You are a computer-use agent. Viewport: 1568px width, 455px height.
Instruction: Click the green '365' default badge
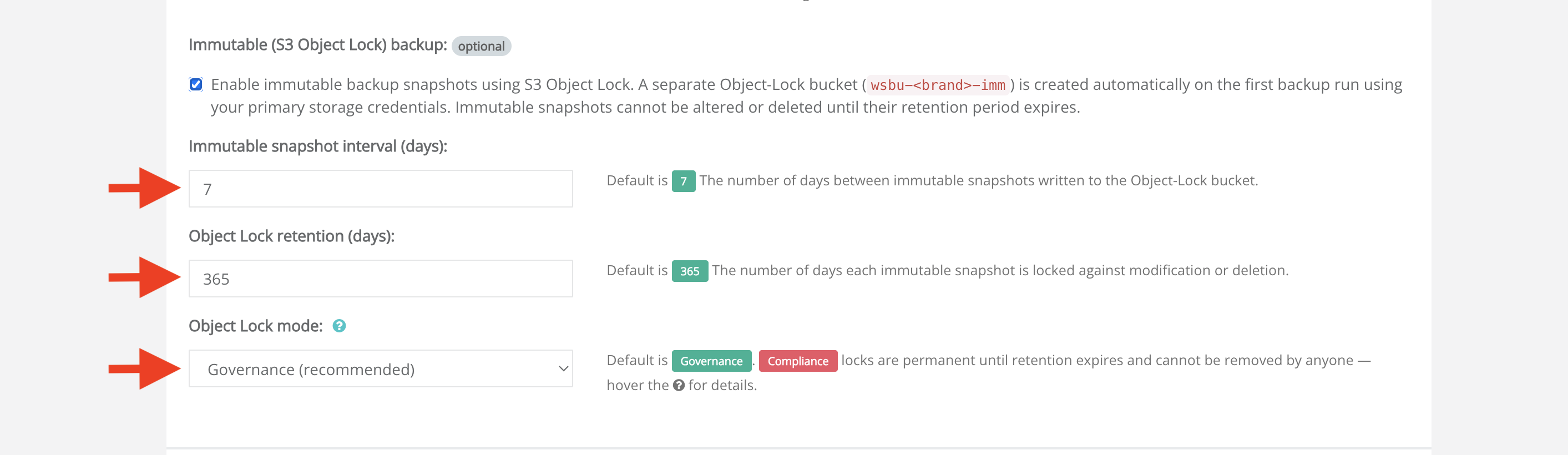[690, 271]
